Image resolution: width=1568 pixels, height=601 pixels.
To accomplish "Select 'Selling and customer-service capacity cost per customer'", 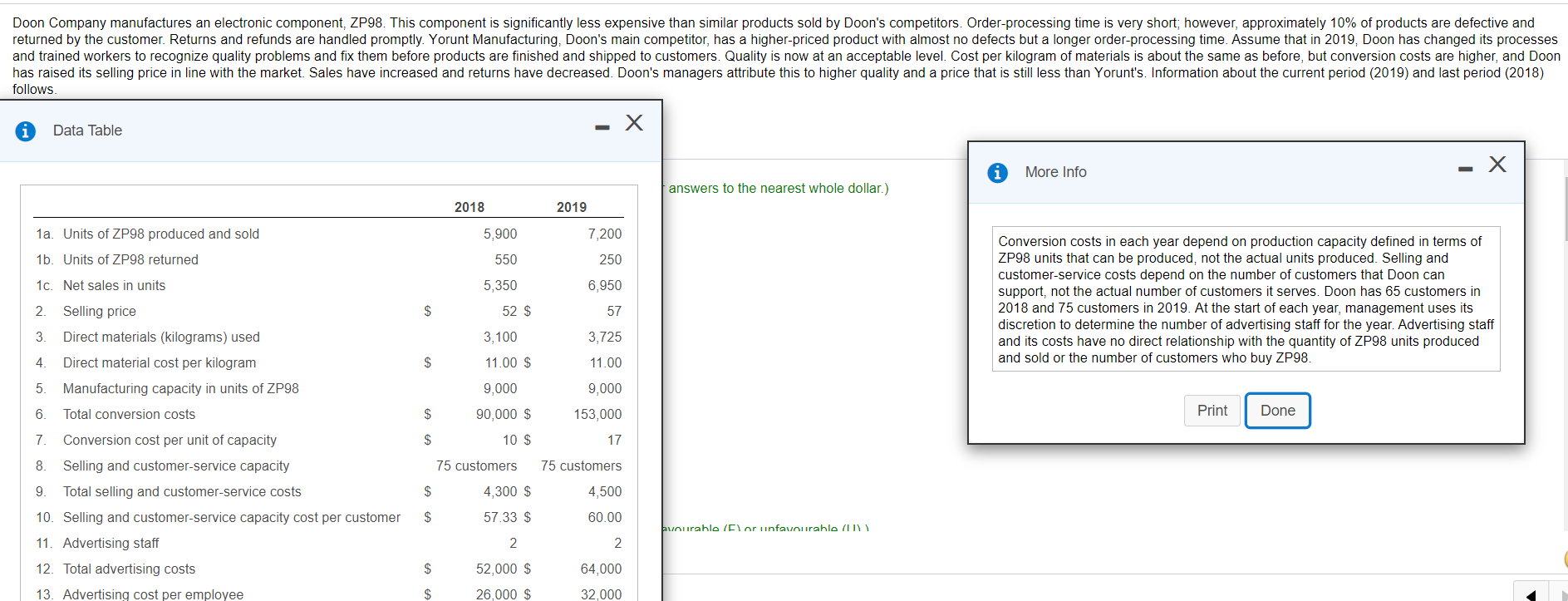I will point(232,518).
